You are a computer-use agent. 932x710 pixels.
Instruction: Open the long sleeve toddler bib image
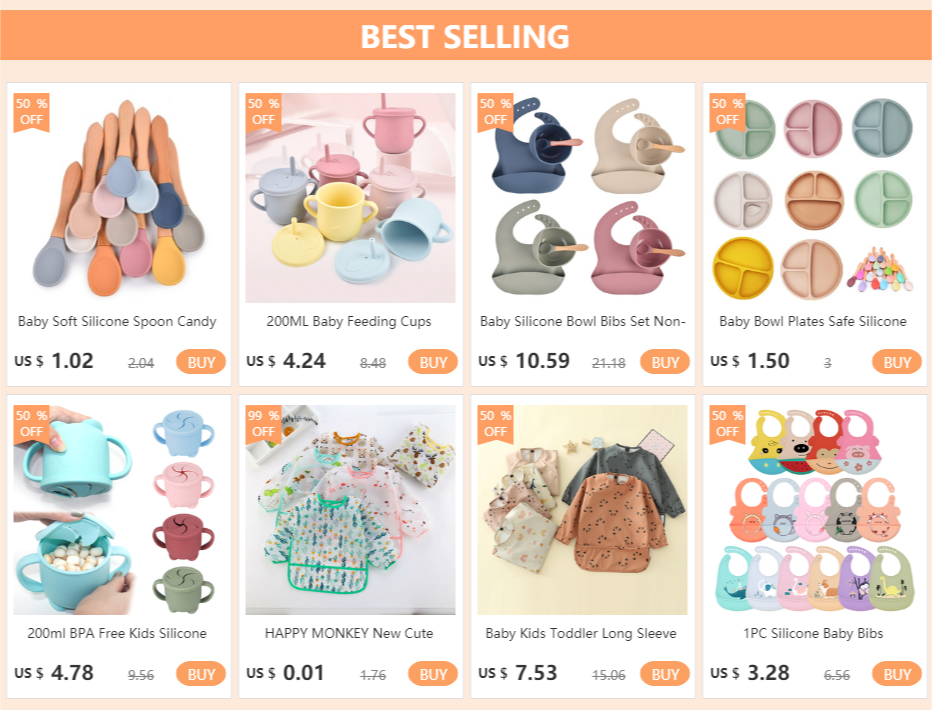coord(582,510)
